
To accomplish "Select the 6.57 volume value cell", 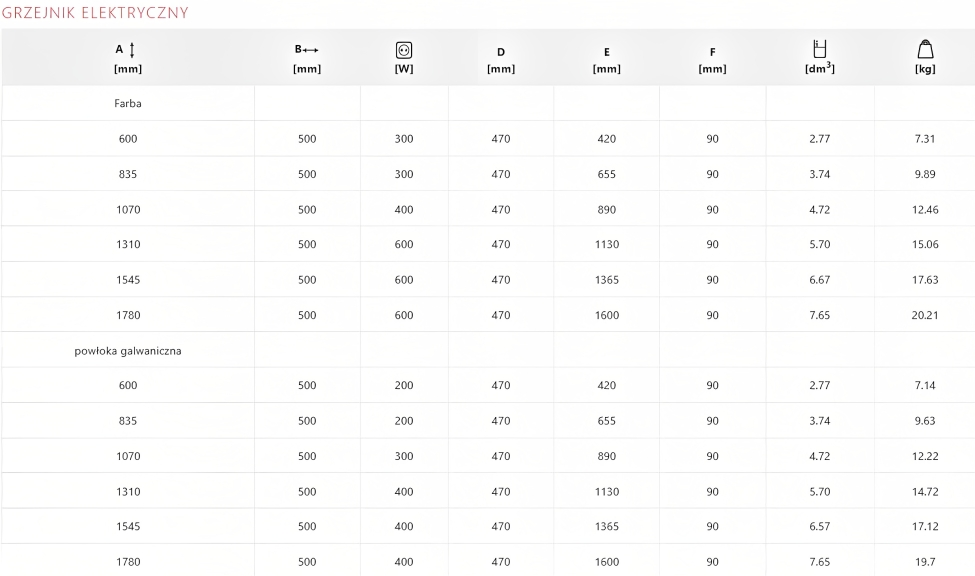I will (820, 527).
